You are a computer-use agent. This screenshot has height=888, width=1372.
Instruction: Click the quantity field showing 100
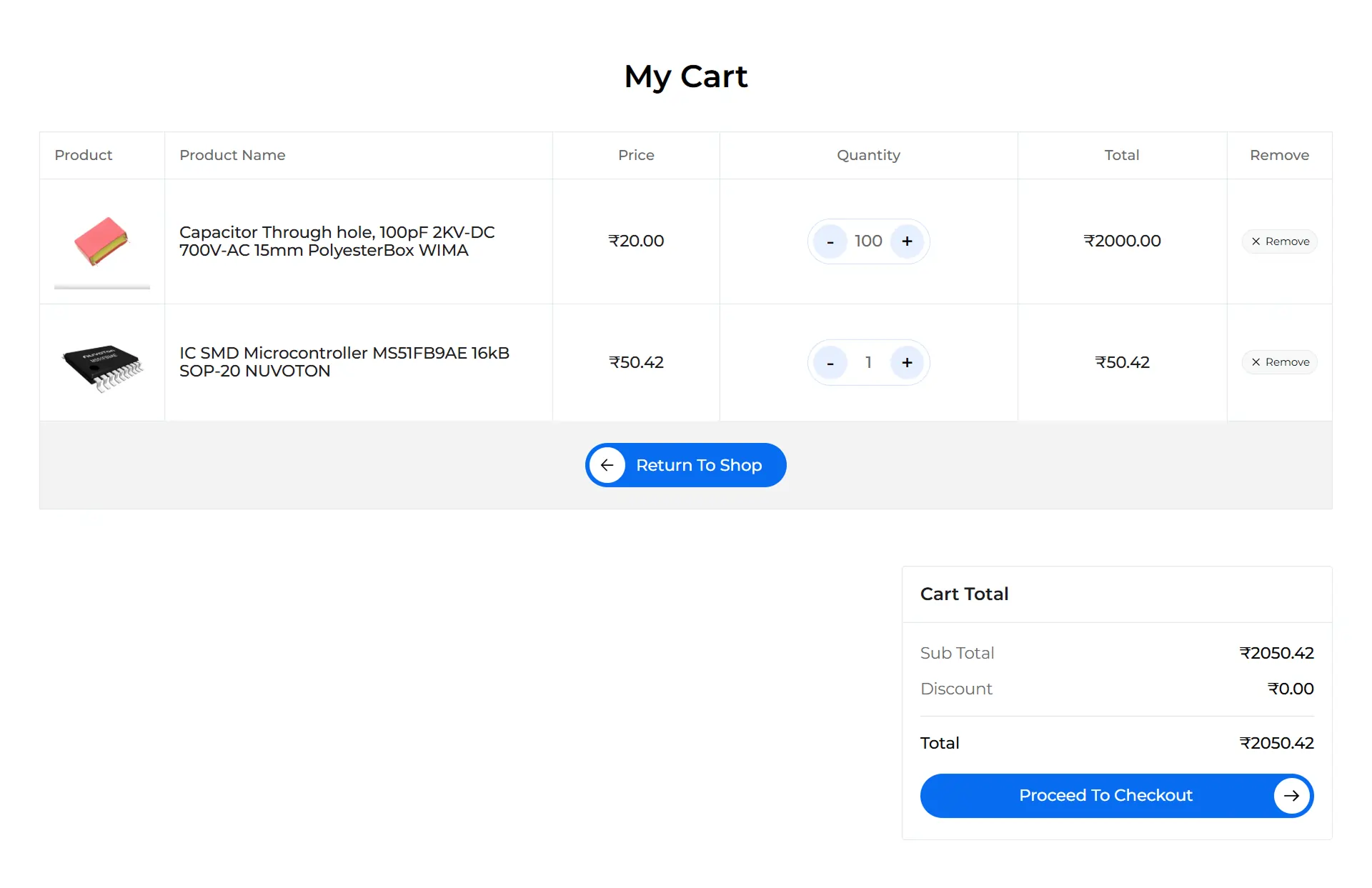click(868, 241)
